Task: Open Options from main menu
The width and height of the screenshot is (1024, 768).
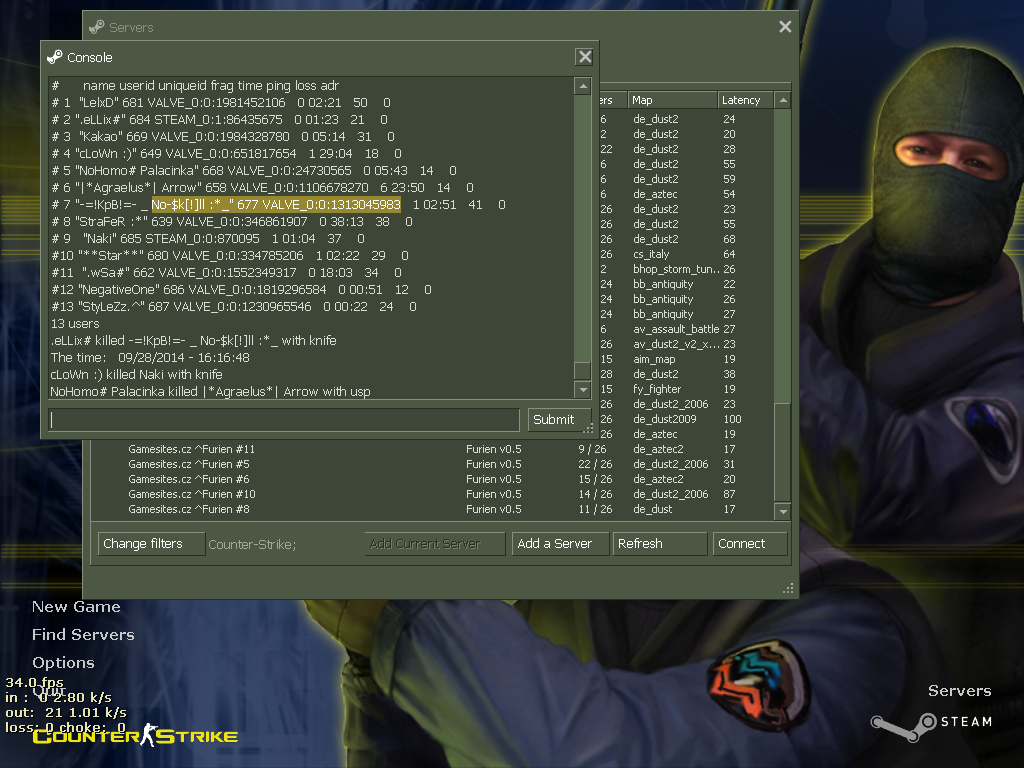Action: 63,663
